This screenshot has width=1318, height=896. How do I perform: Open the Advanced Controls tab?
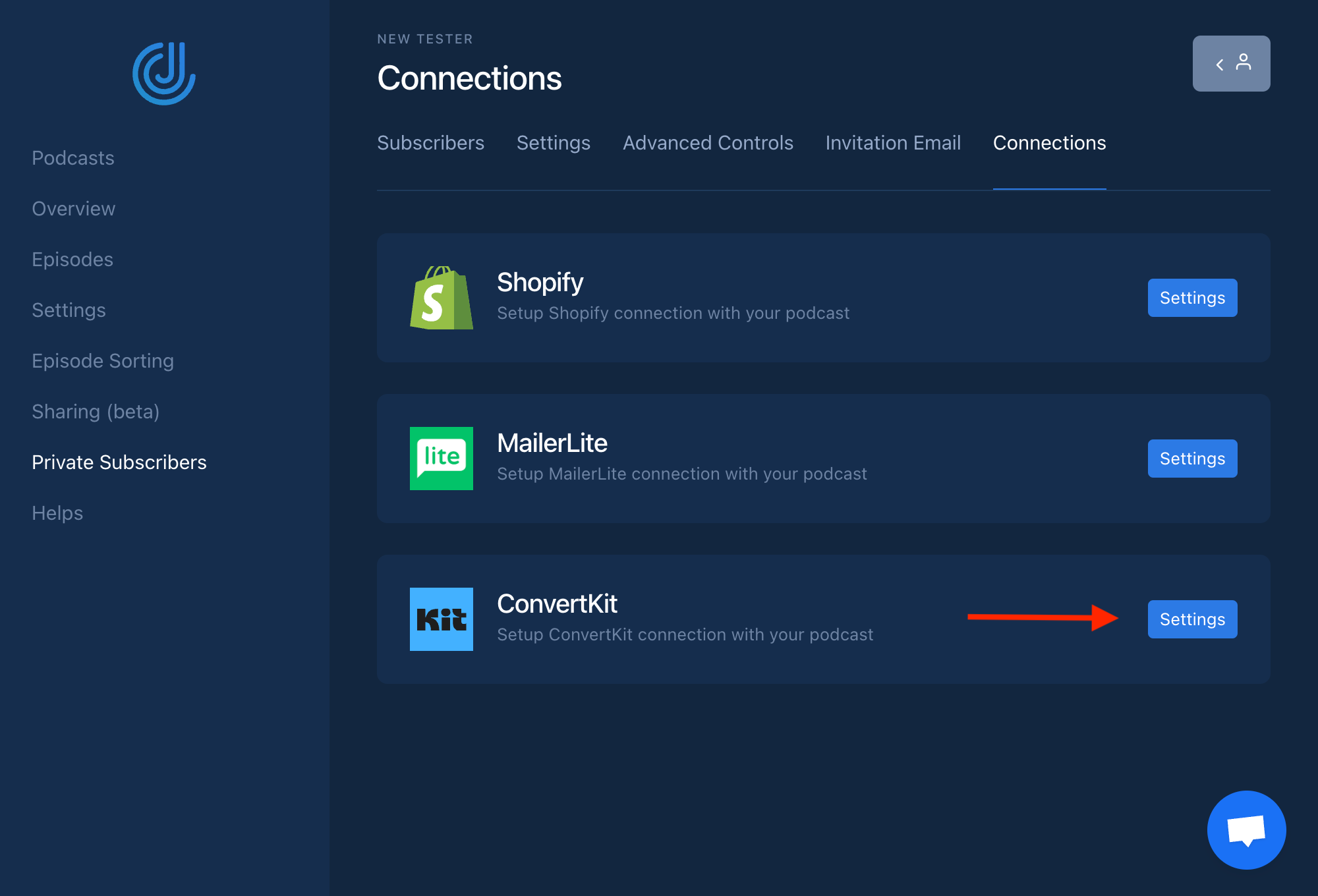[708, 143]
